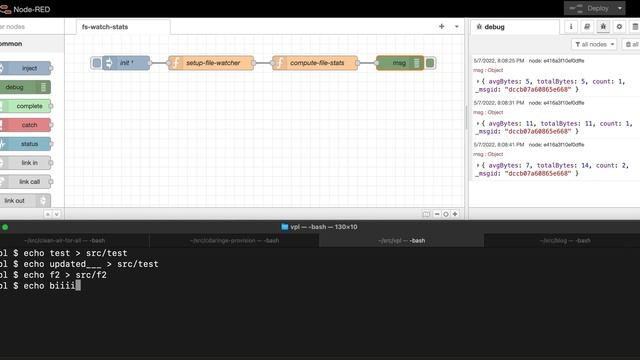Add a new flow with plus button
640x360 pixels.
[442, 27]
